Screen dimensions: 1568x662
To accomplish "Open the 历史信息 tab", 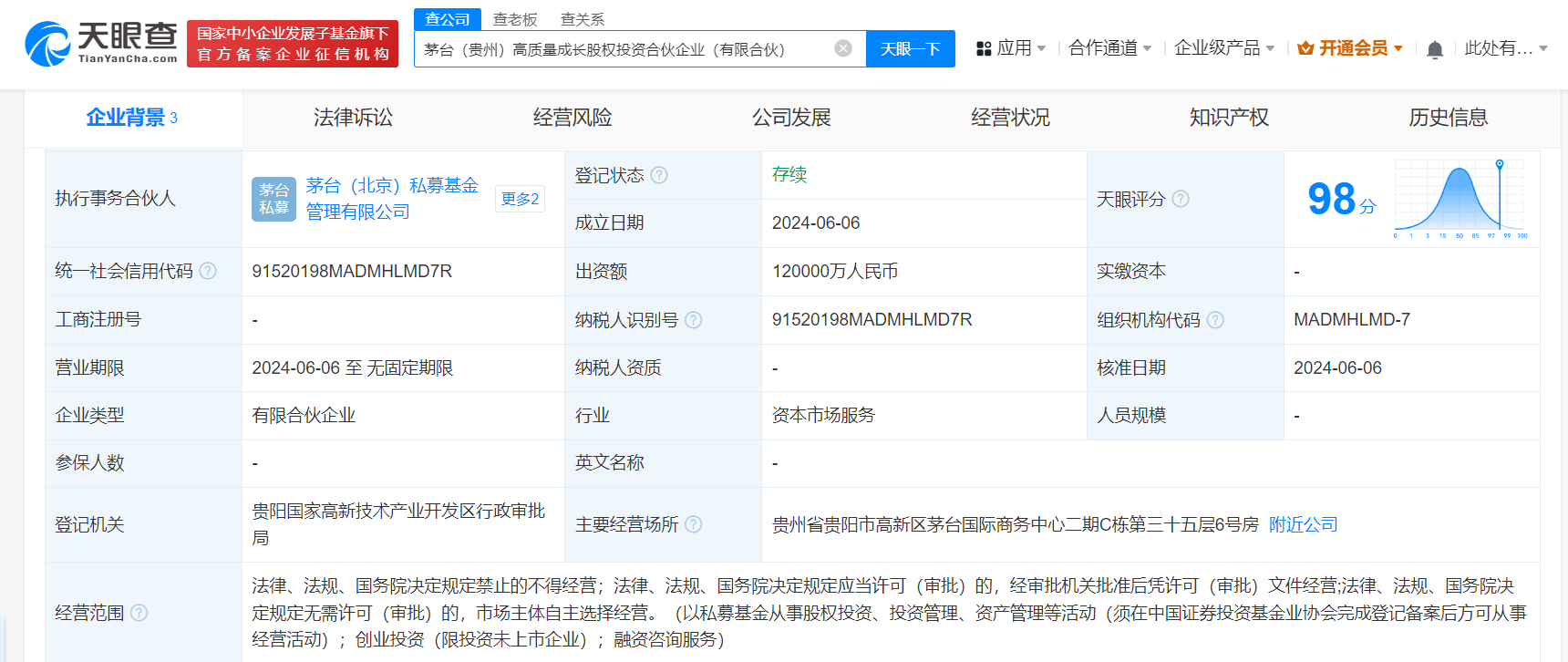I will click(x=1448, y=118).
